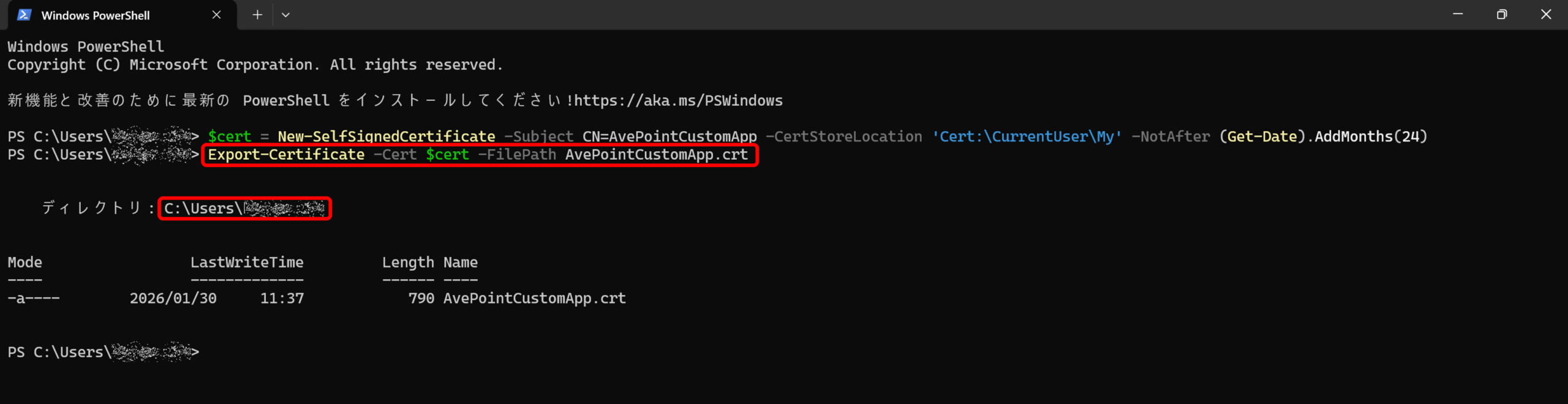This screenshot has height=404, width=1568.
Task: Restore down the terminal window
Action: [x=1501, y=14]
